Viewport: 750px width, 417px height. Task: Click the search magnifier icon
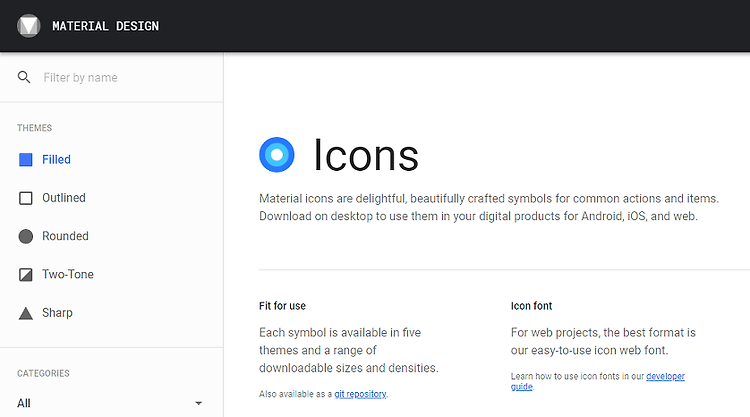click(24, 77)
